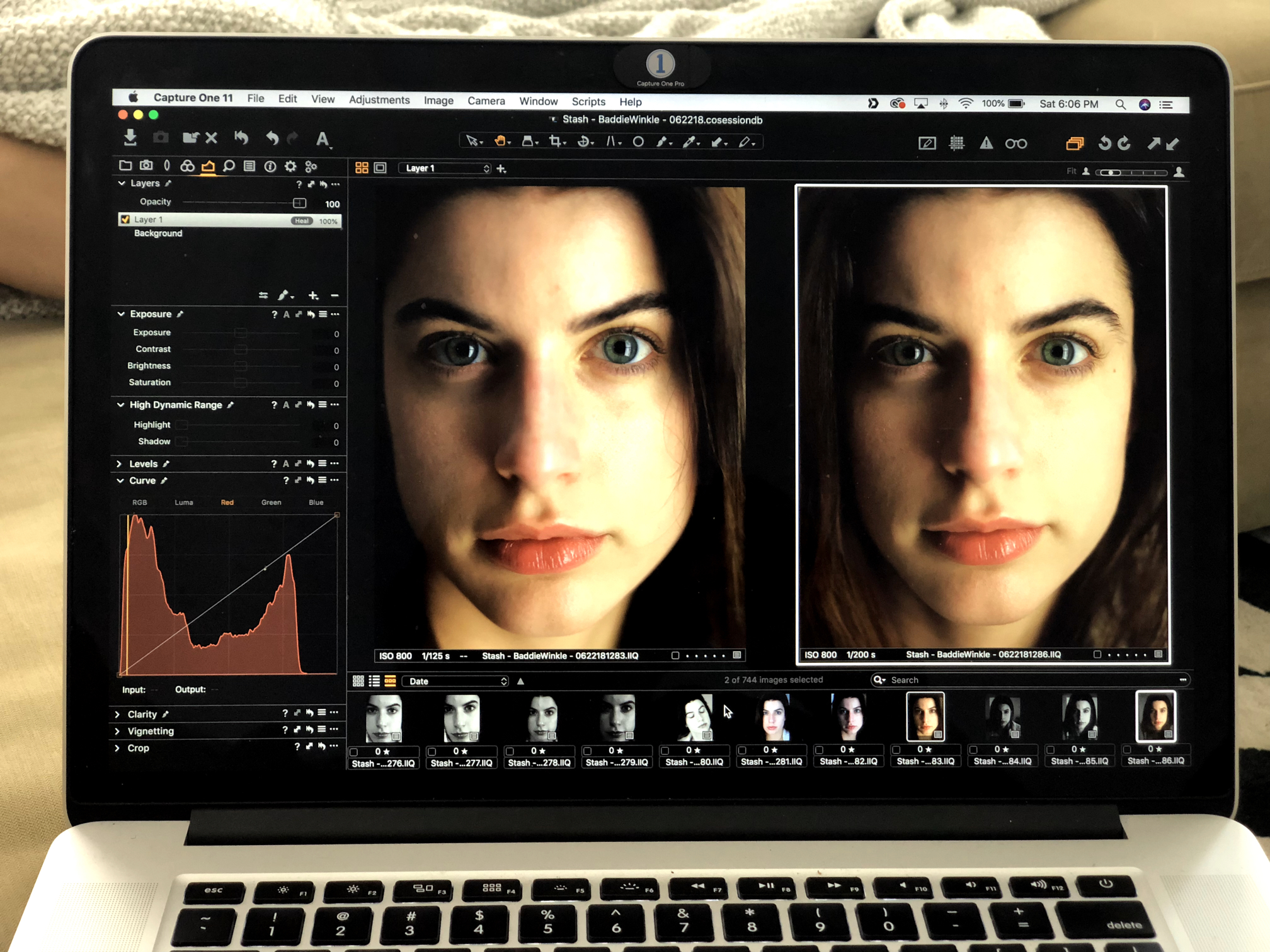The height and width of the screenshot is (952, 1270).
Task: Click the text annotation A icon
Action: click(323, 139)
